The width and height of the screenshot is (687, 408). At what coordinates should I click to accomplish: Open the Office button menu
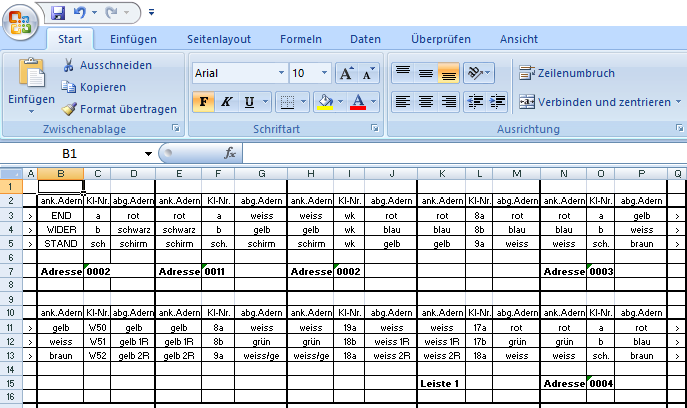(x=20, y=22)
